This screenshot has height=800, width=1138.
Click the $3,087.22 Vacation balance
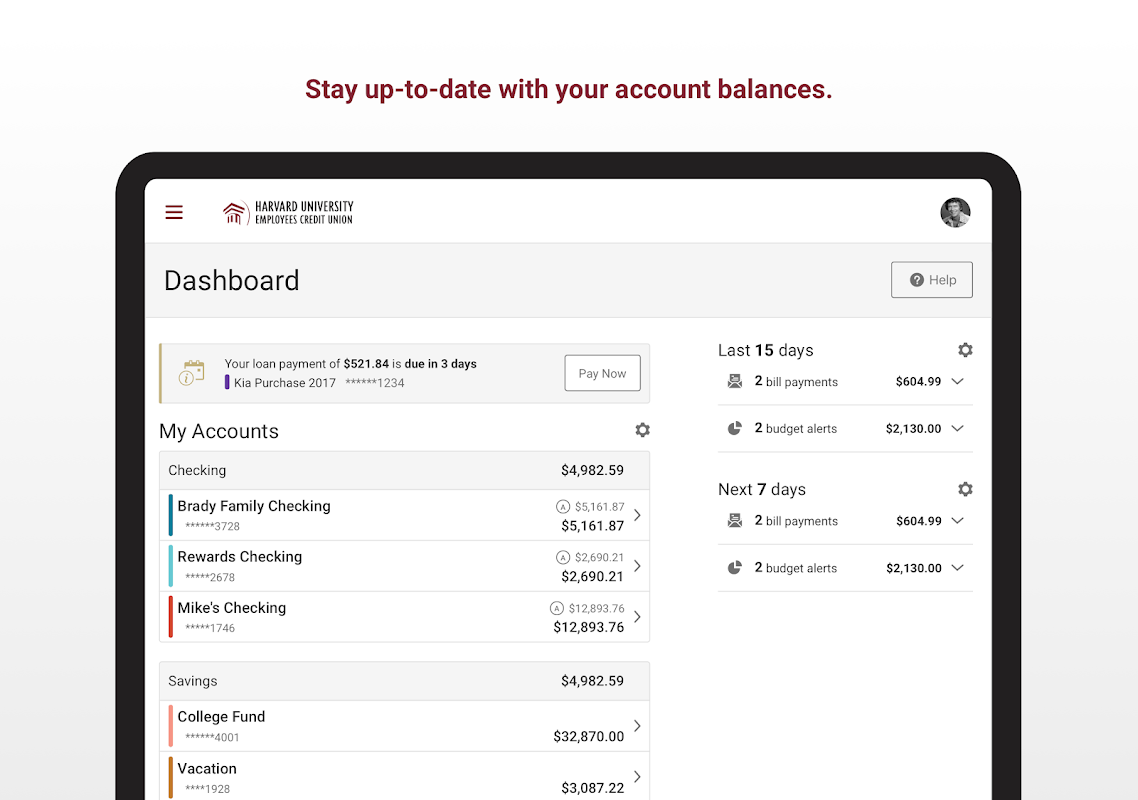pos(592,788)
